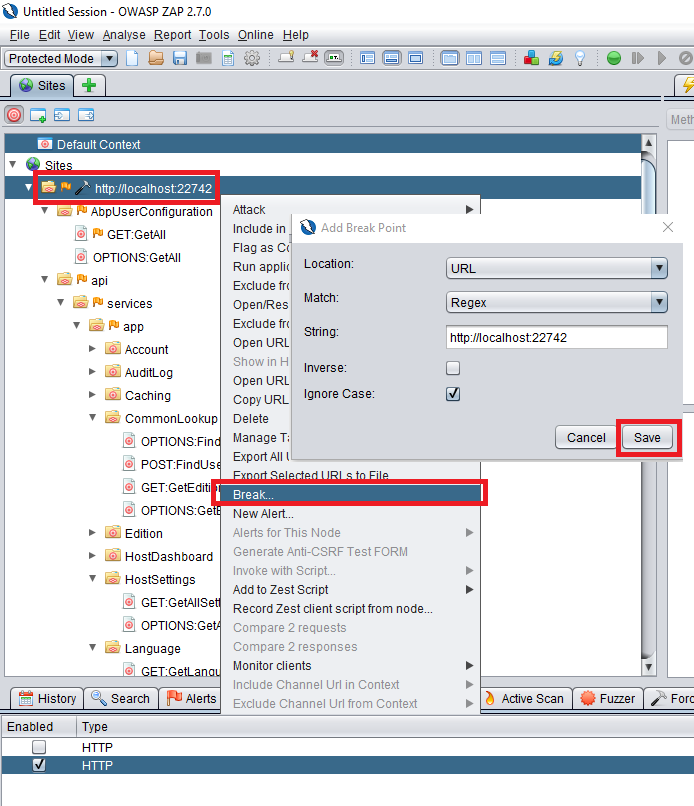Open the Location dropdown showing URL
This screenshot has height=806, width=694.
coord(557,268)
